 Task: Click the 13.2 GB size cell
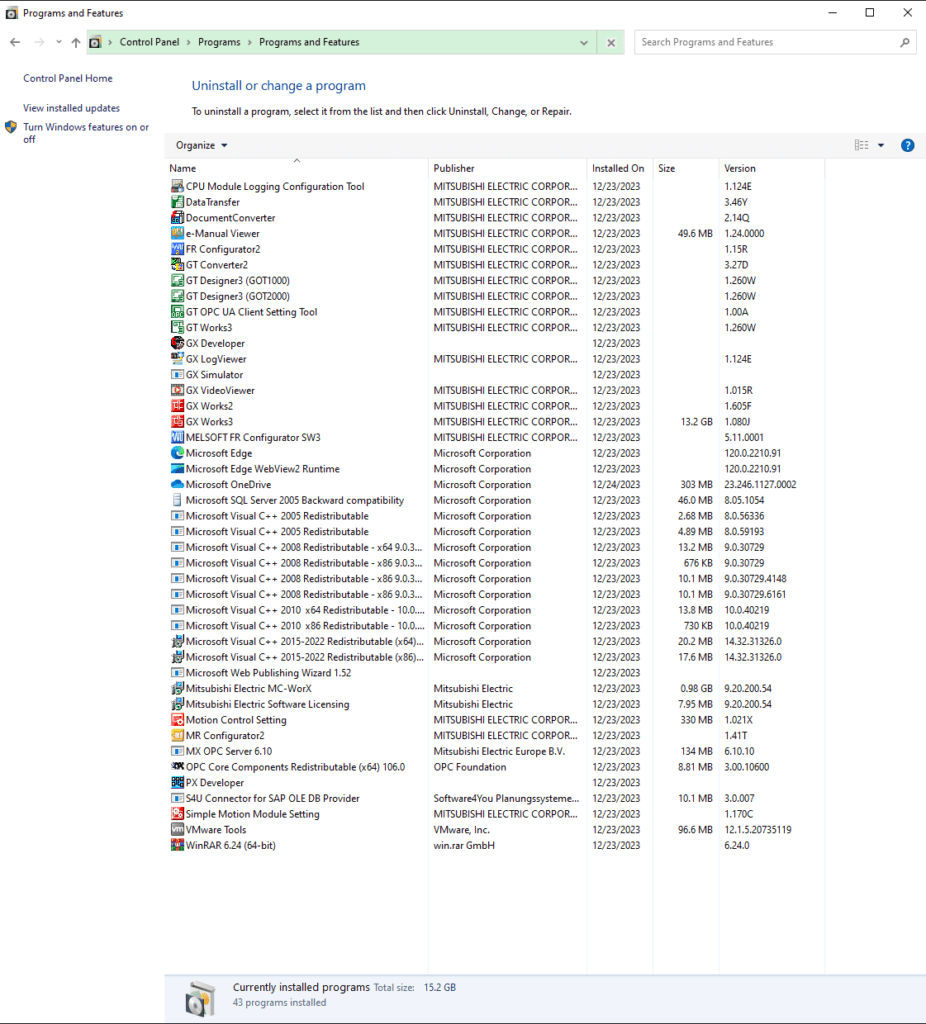[696, 421]
